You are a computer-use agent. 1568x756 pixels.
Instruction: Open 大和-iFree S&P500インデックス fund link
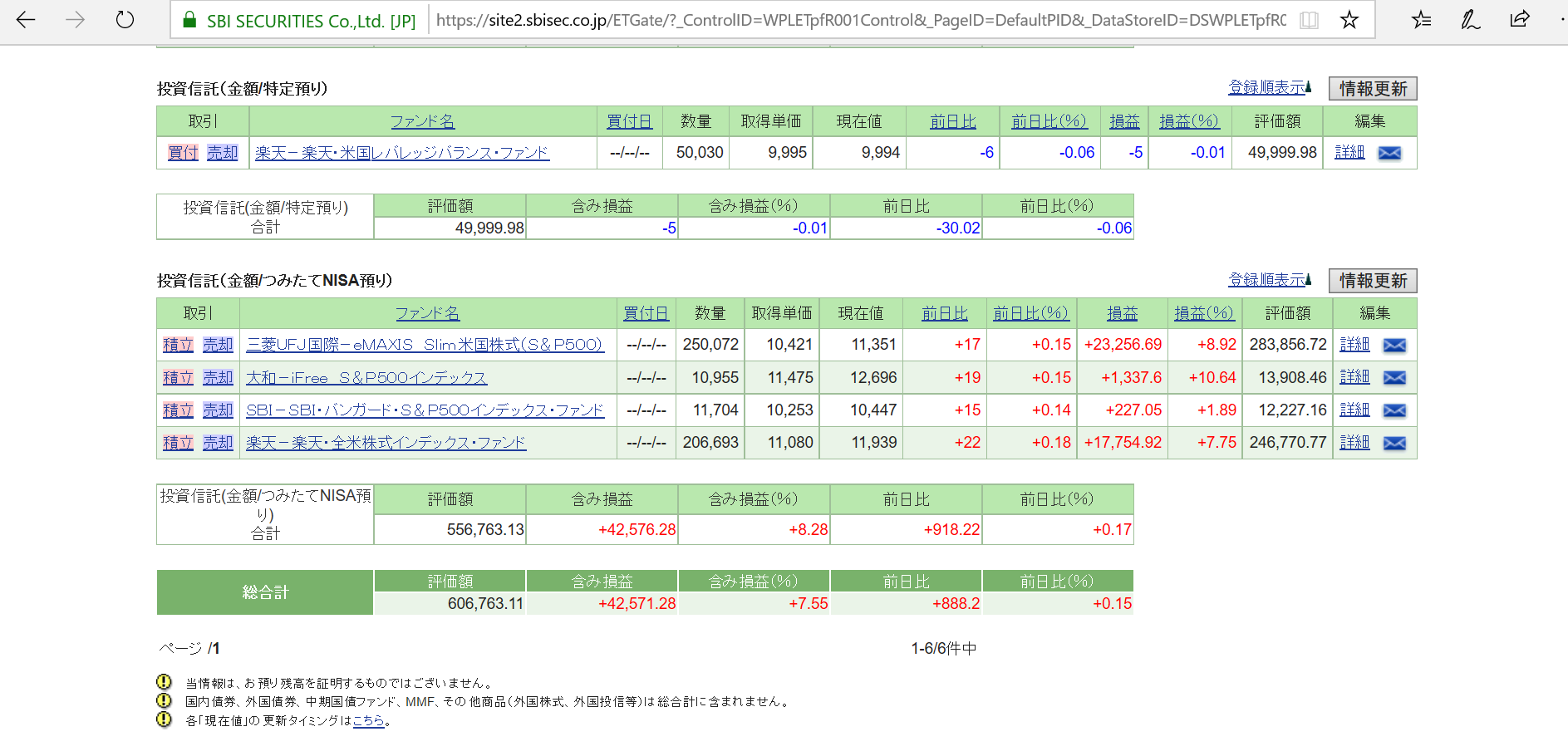366,378
